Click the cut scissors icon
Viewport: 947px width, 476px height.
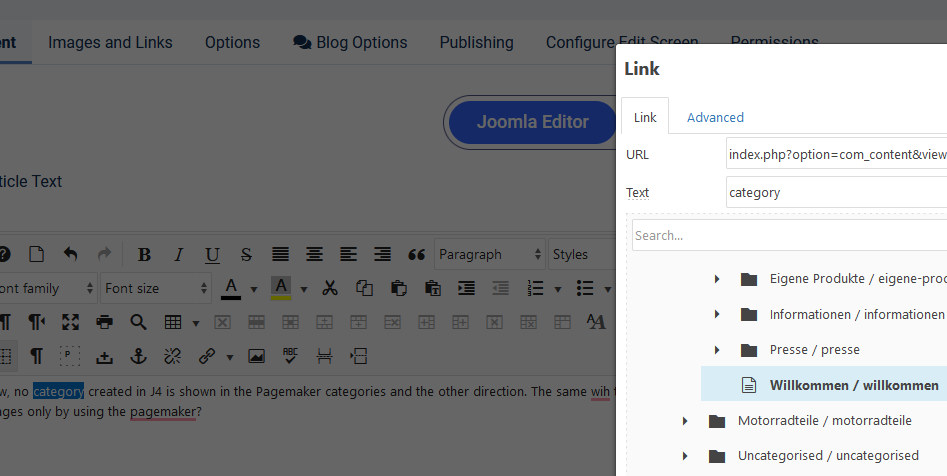[x=330, y=289]
